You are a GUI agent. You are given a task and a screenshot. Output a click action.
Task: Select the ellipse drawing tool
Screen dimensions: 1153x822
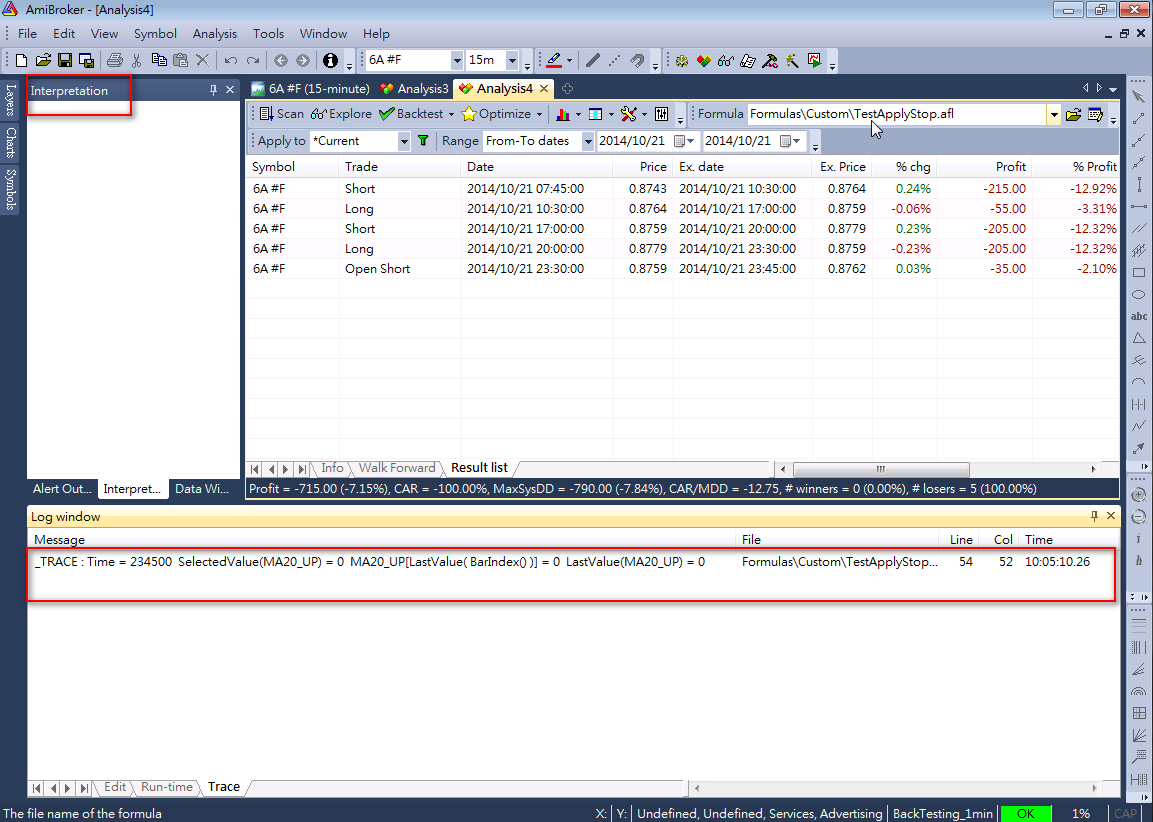(1139, 295)
